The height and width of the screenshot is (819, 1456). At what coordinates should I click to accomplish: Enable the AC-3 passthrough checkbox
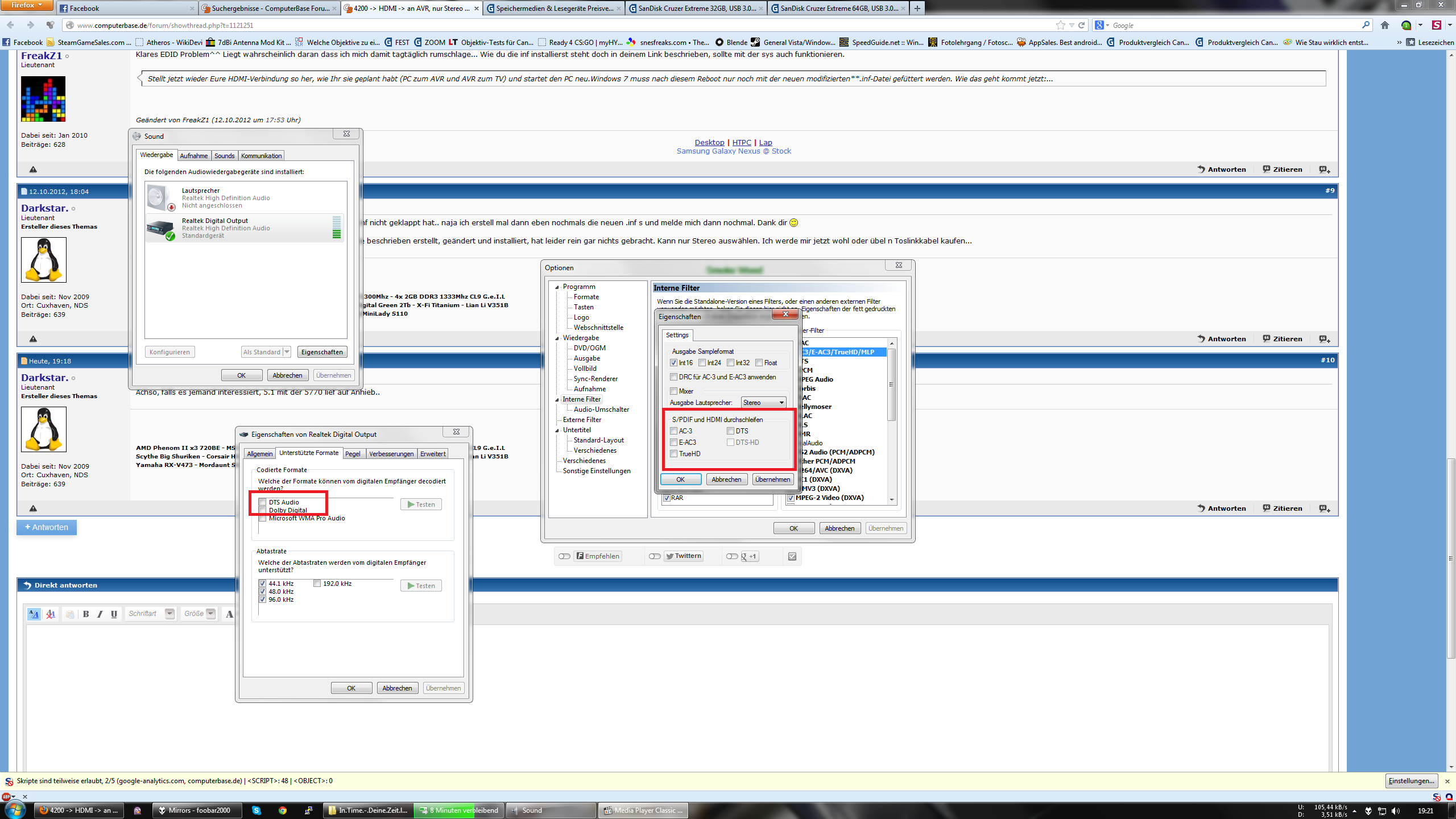[x=674, y=431]
